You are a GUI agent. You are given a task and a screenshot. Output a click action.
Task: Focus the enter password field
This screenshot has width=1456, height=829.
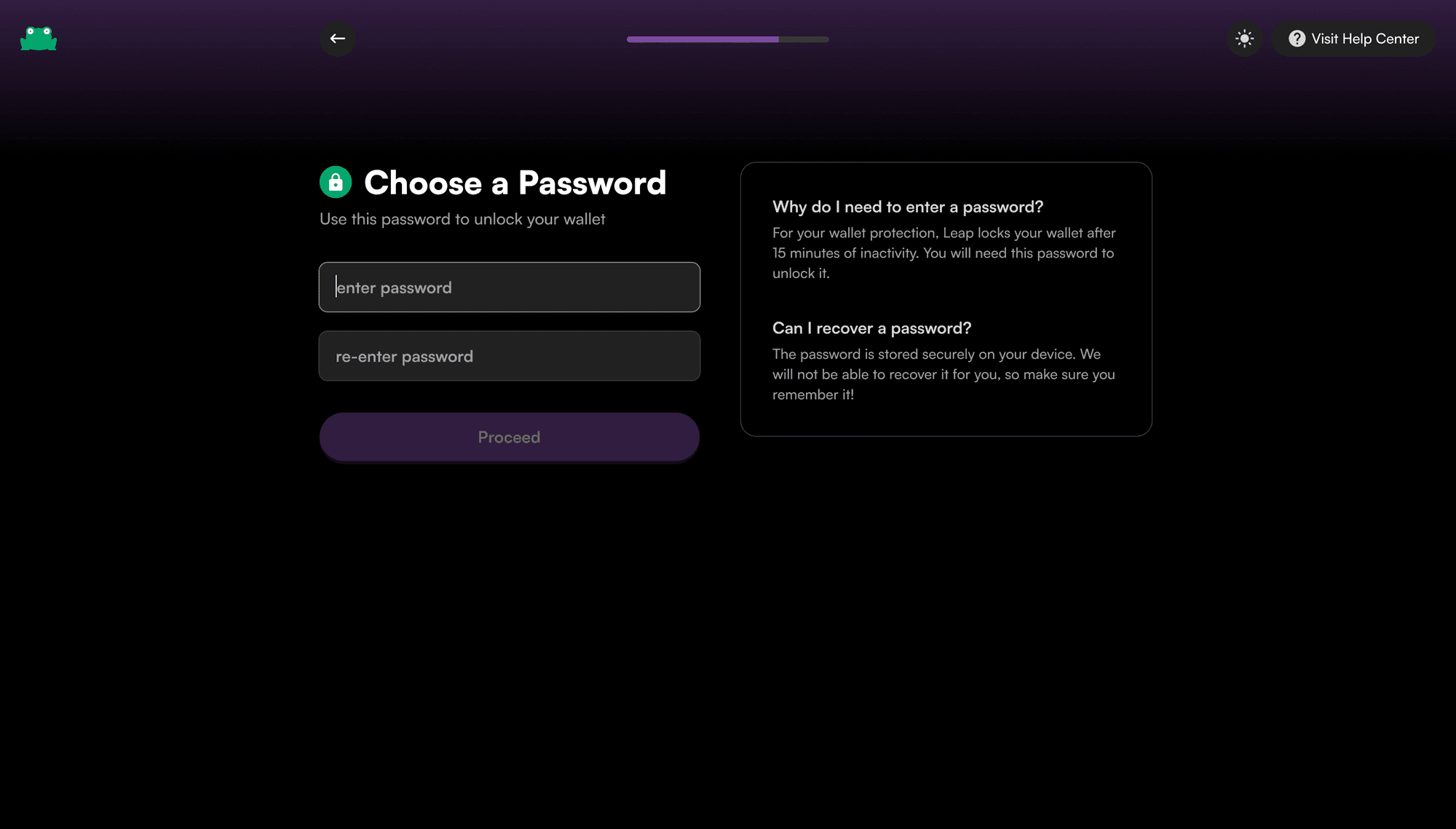point(510,287)
